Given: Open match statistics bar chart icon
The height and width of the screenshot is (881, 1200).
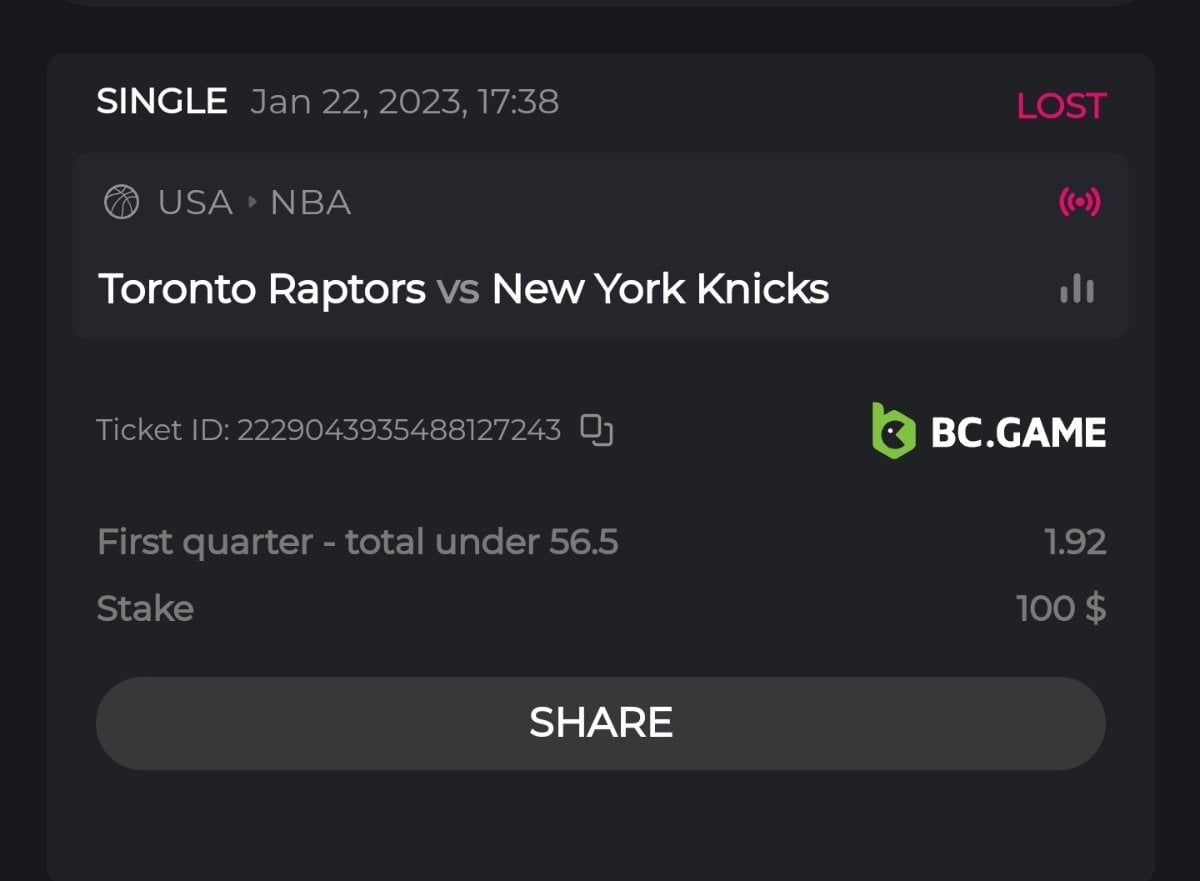Looking at the screenshot, I should click(1077, 290).
